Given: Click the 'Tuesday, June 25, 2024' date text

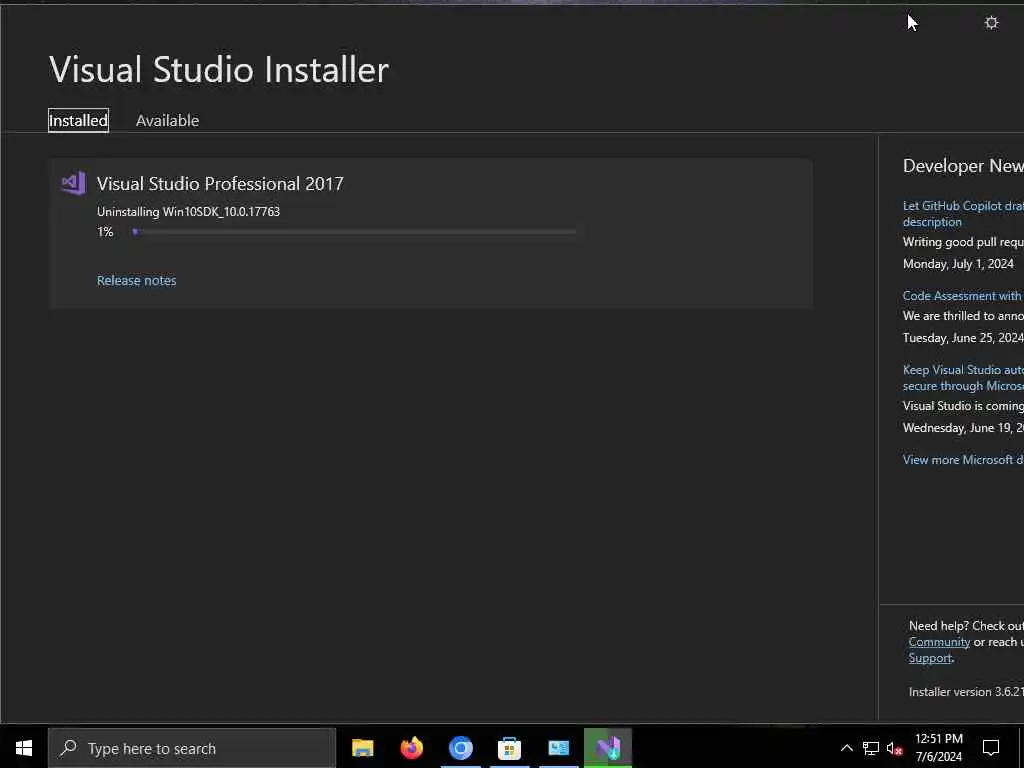Looking at the screenshot, I should point(963,338).
